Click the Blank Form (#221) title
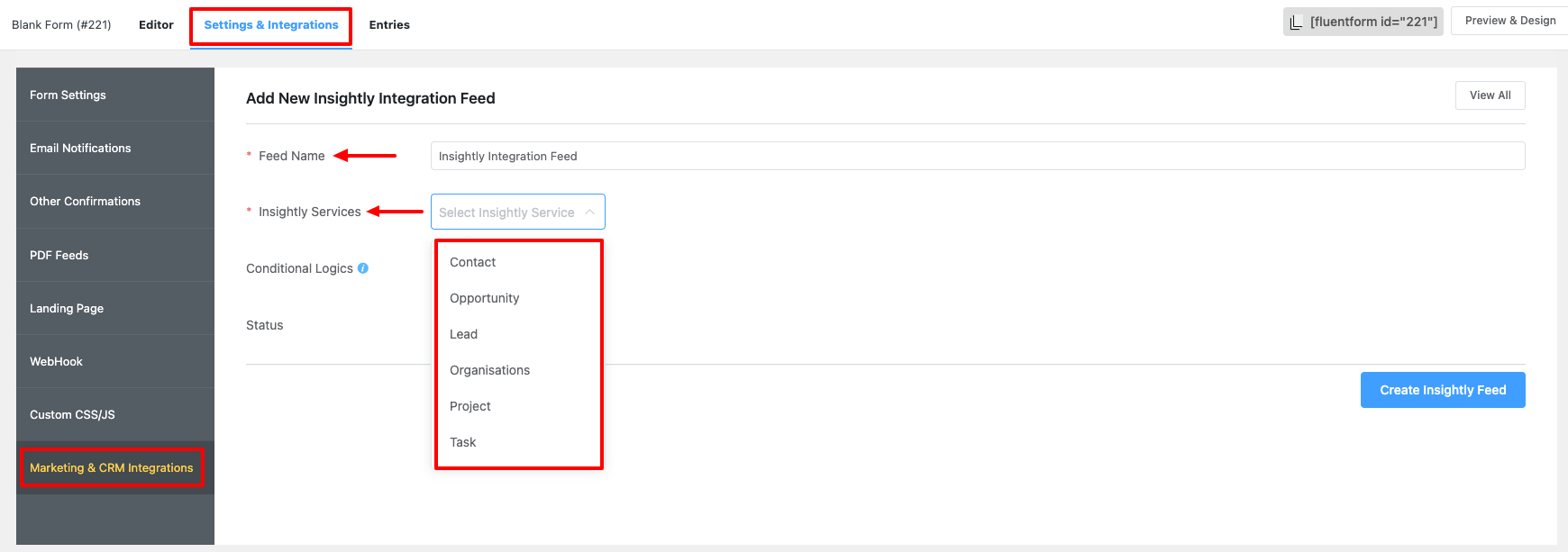The width and height of the screenshot is (1568, 552). 61,24
